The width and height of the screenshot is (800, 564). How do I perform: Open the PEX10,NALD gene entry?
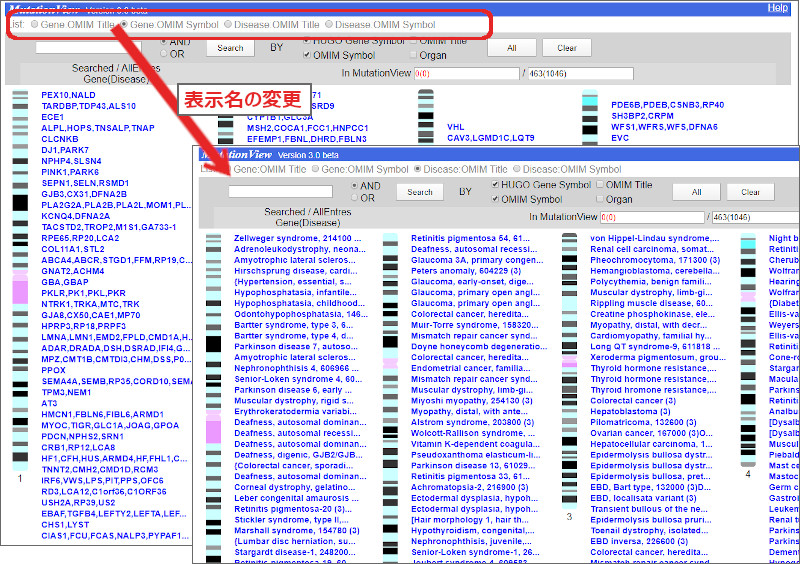(68, 95)
